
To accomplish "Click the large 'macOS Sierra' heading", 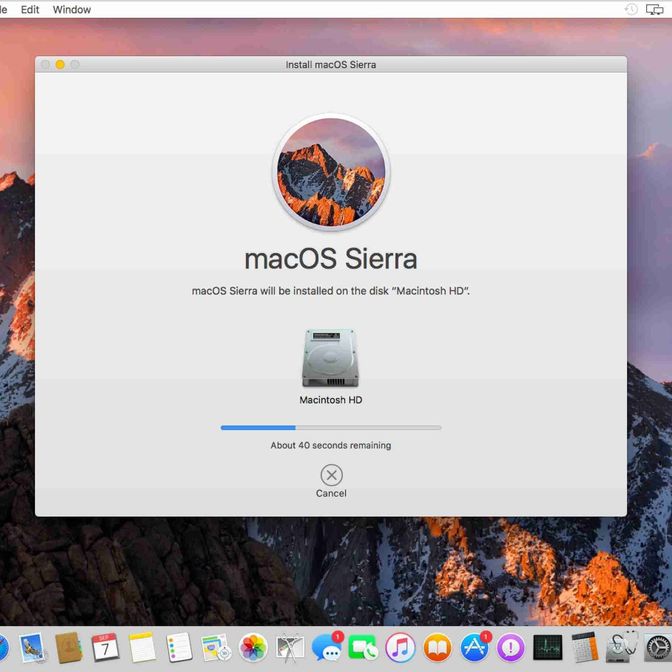I will coord(331,259).
